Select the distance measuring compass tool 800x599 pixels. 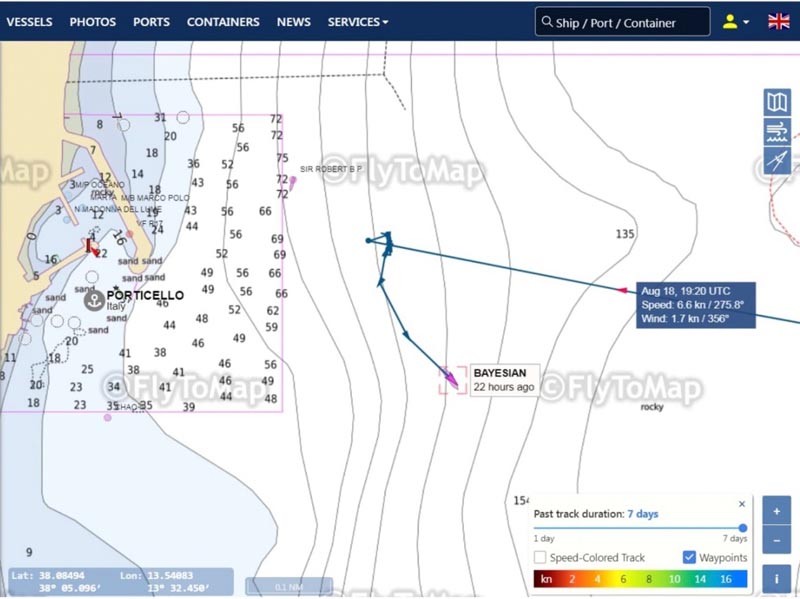(777, 160)
